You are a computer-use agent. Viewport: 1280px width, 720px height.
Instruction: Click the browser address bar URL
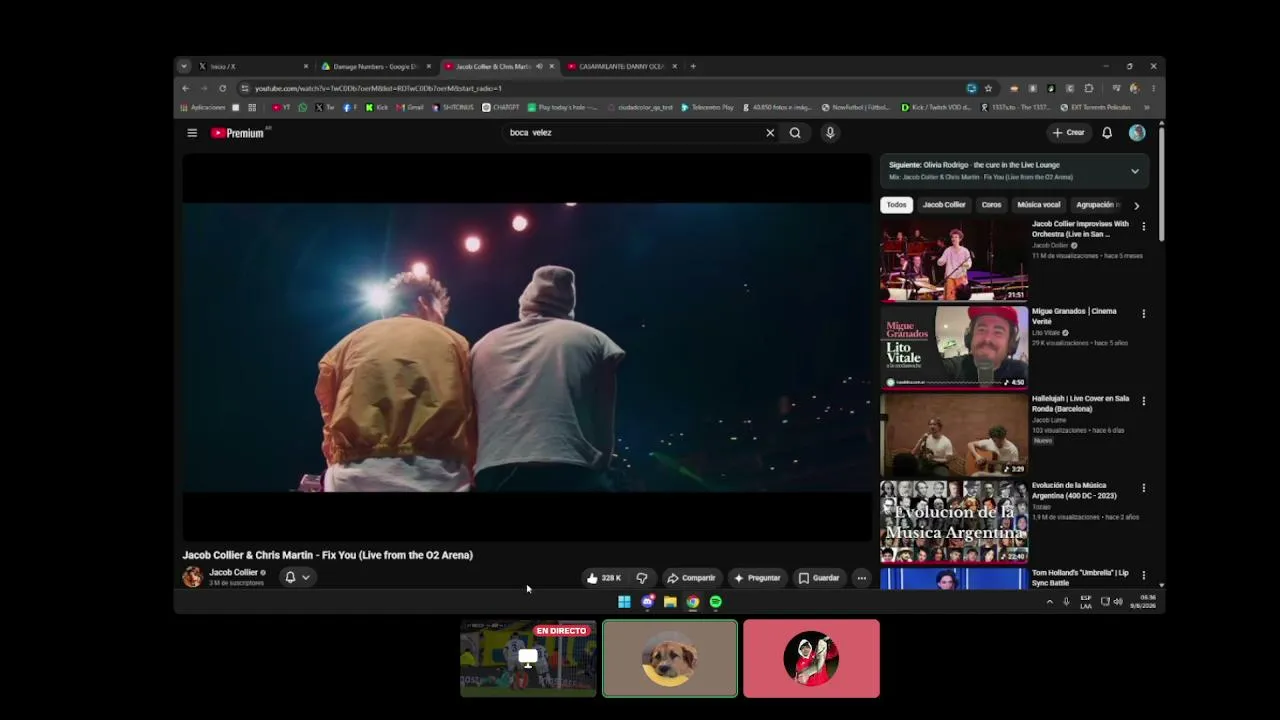pos(378,88)
